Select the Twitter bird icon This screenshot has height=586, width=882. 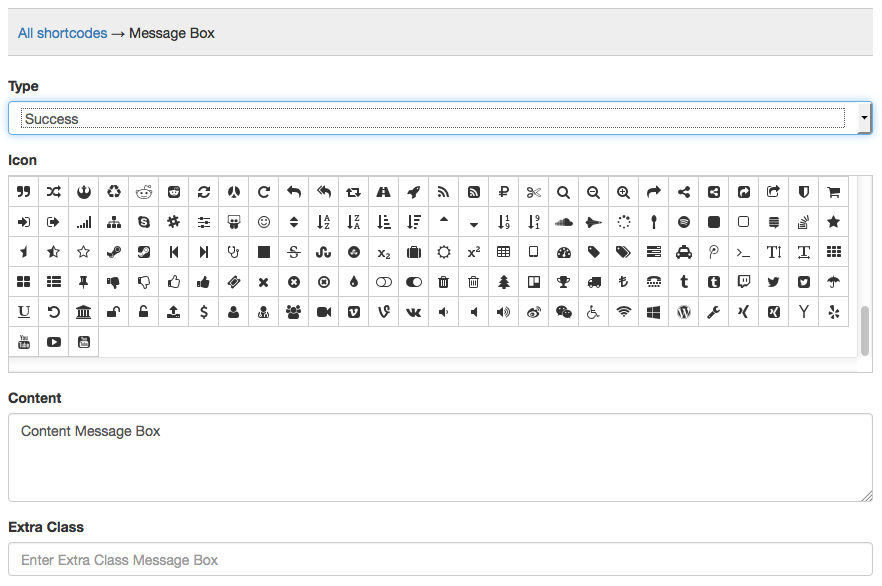pos(773,282)
